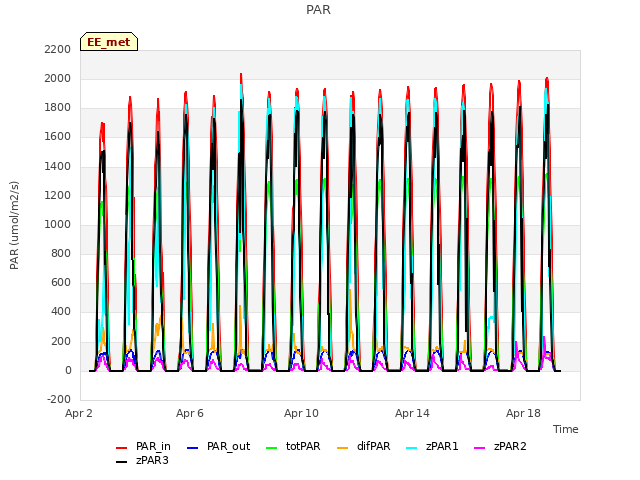This screenshot has width=640, height=480.
Task: Select the zPAR1 legend label
Action: coord(442,447)
